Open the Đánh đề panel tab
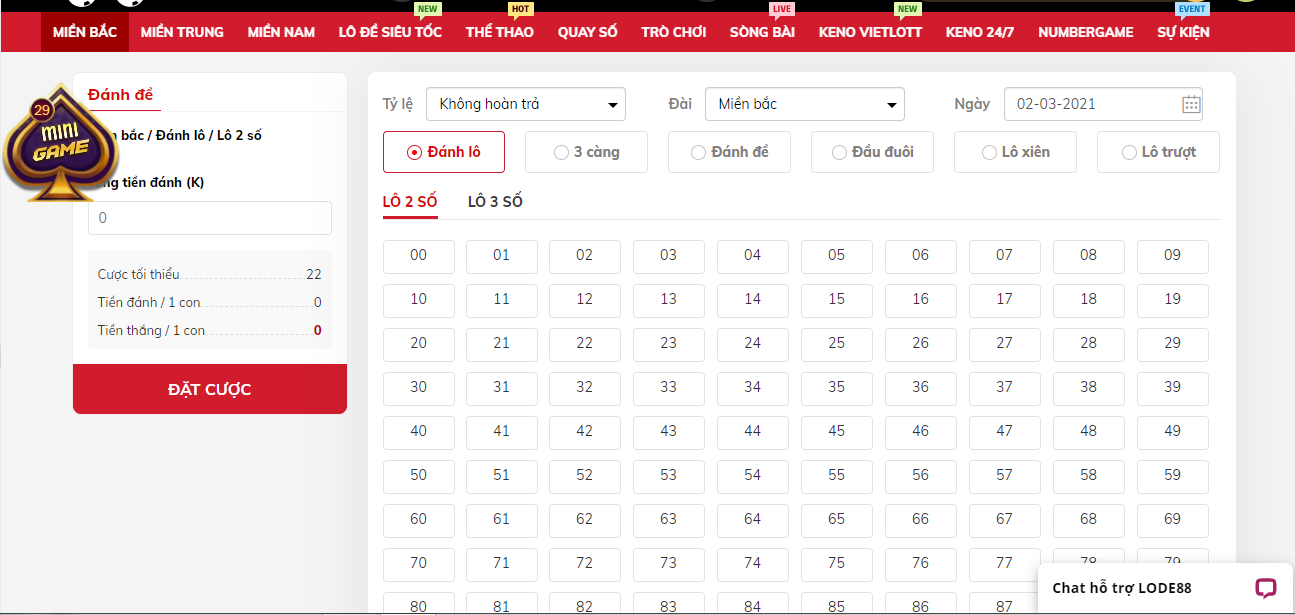1295x615 pixels. coord(120,94)
